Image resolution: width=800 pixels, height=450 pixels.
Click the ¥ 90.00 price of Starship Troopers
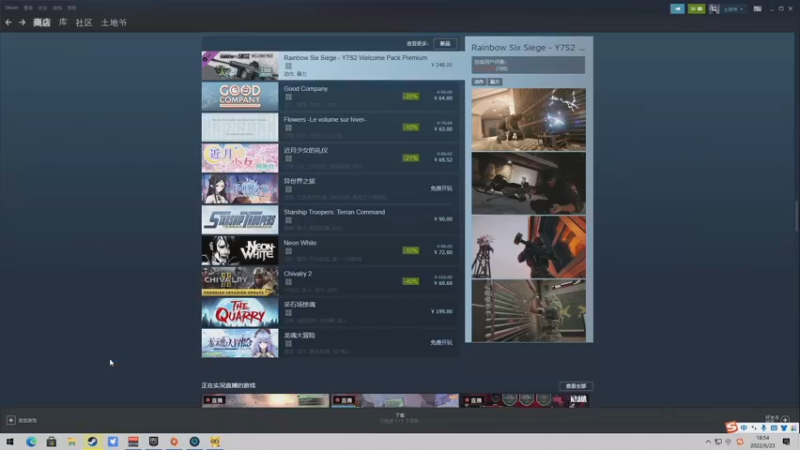tap(443, 219)
